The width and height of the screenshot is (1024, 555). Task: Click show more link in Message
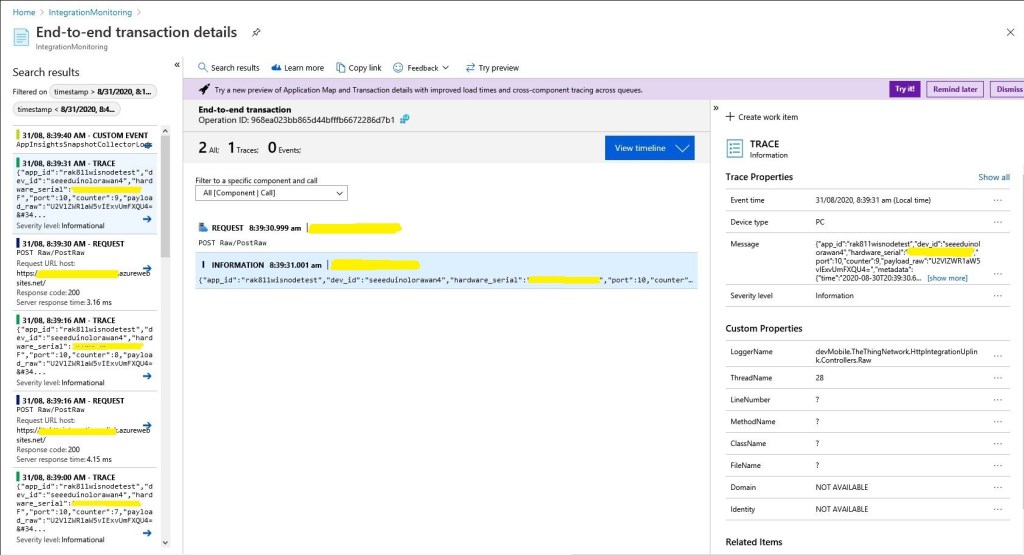coord(947,278)
